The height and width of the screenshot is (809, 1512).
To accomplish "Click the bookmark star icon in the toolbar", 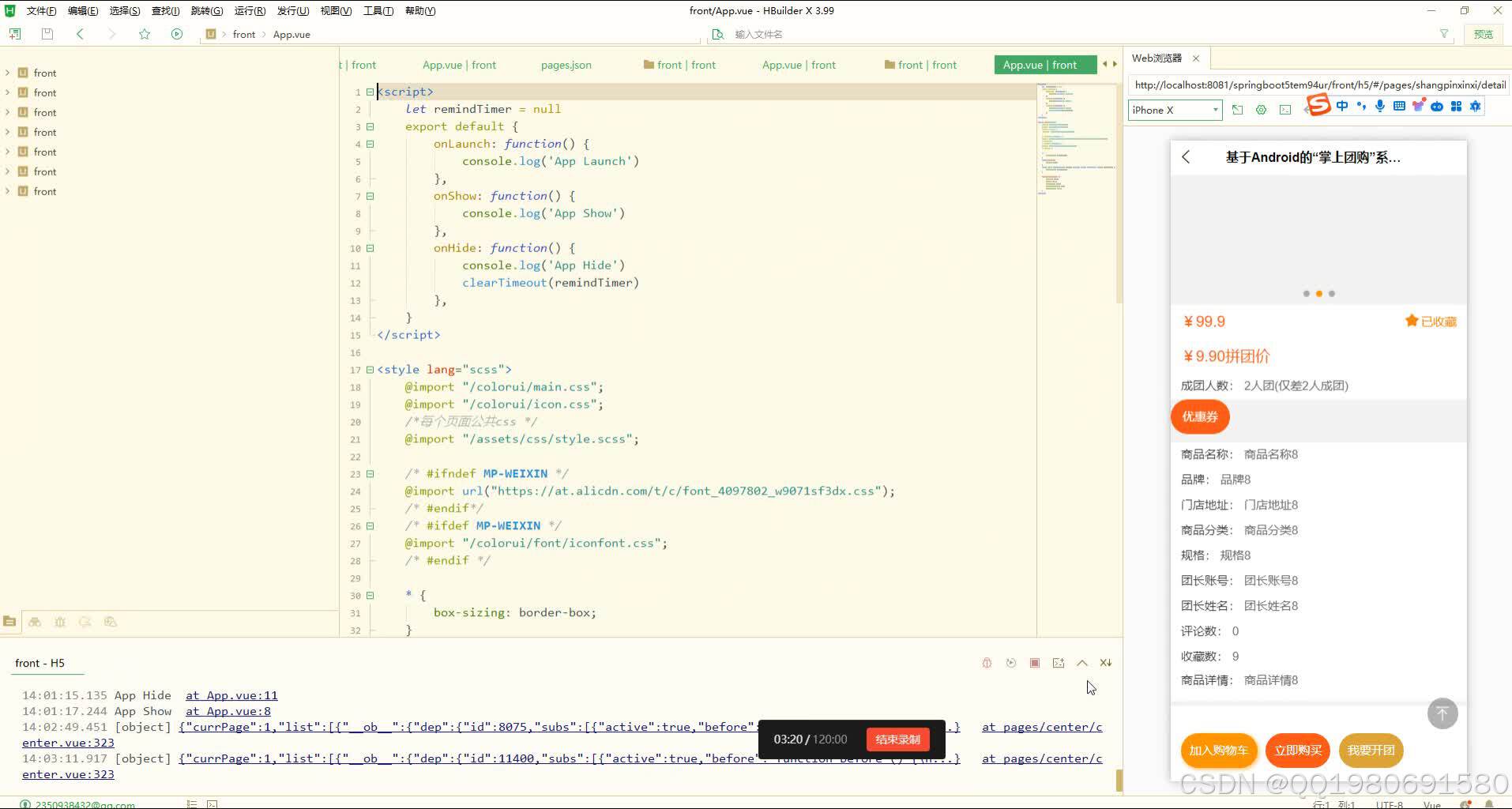I will [145, 34].
